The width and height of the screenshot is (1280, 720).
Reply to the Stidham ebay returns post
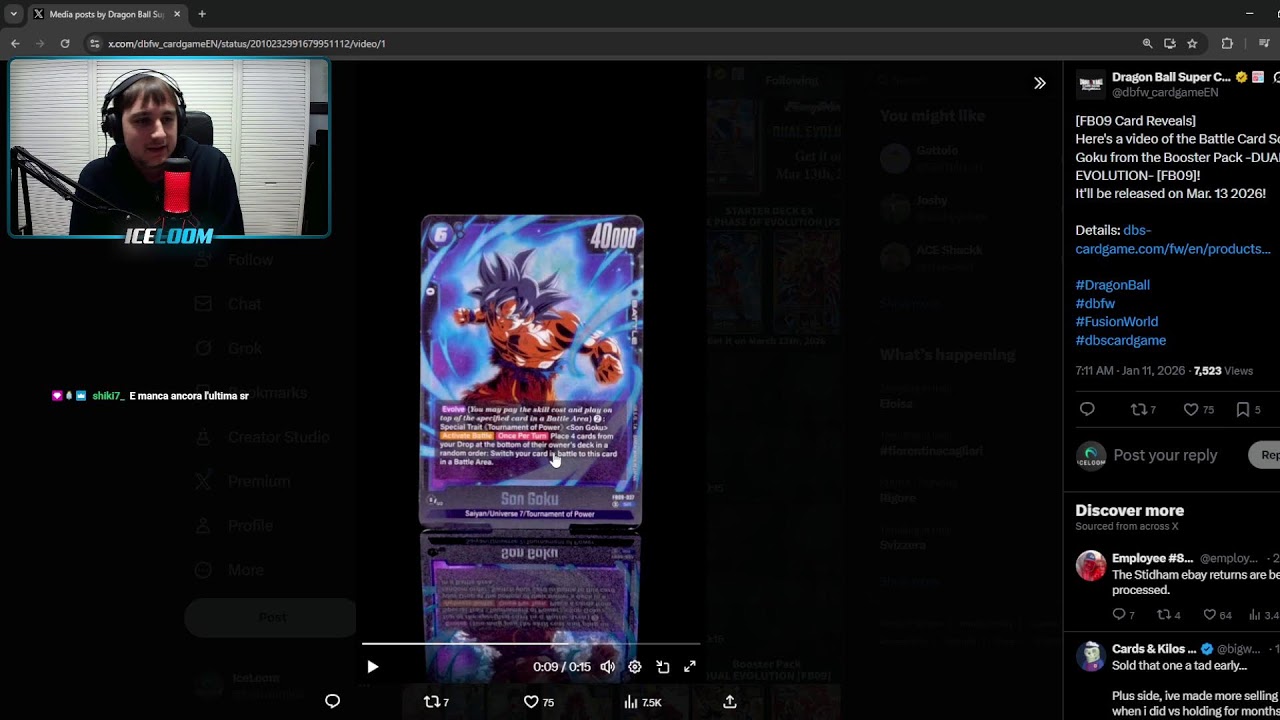[1123, 615]
